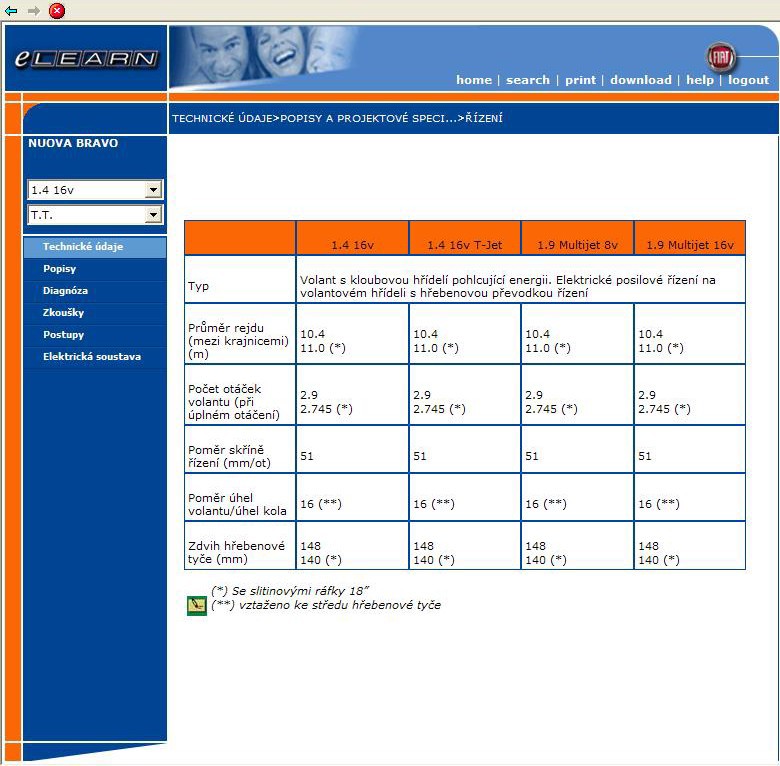Select Technické údaje in the sidebar
Image resolution: width=780 pixels, height=766 pixels.
(x=83, y=247)
